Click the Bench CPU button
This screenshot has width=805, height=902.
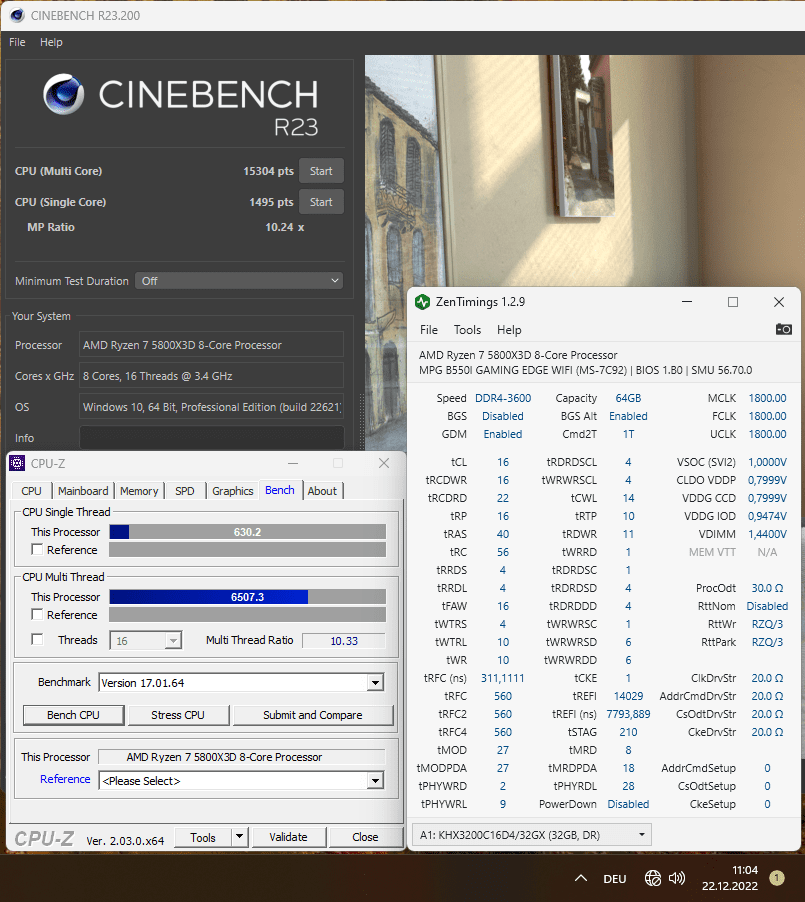(x=73, y=715)
